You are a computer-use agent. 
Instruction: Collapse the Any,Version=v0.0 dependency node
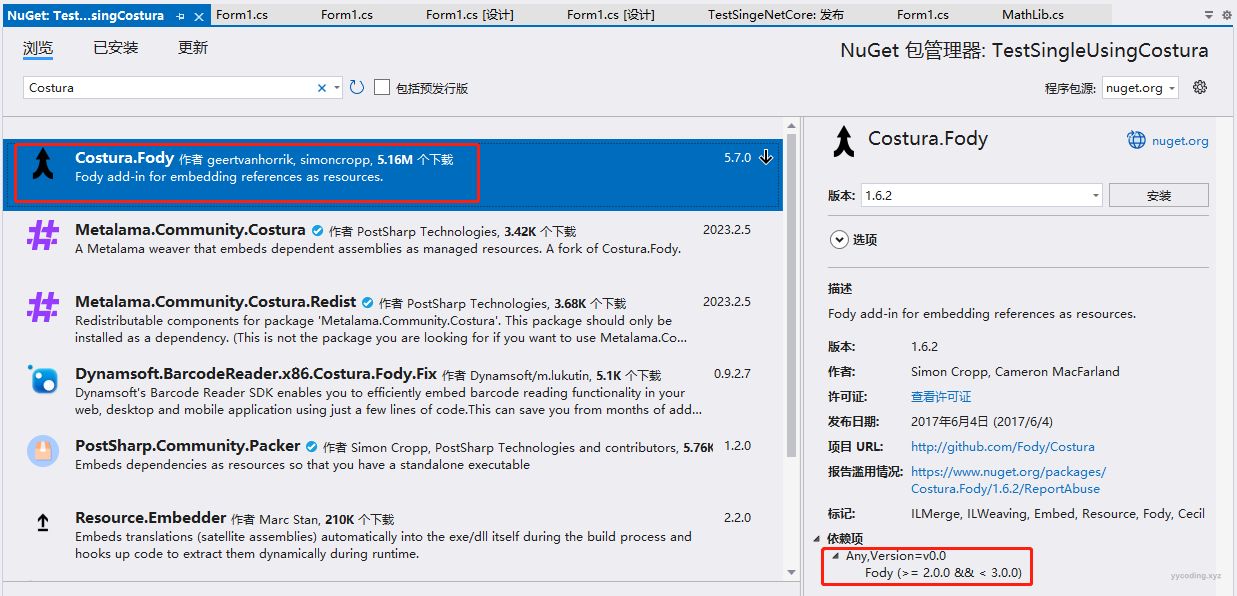pos(837,556)
